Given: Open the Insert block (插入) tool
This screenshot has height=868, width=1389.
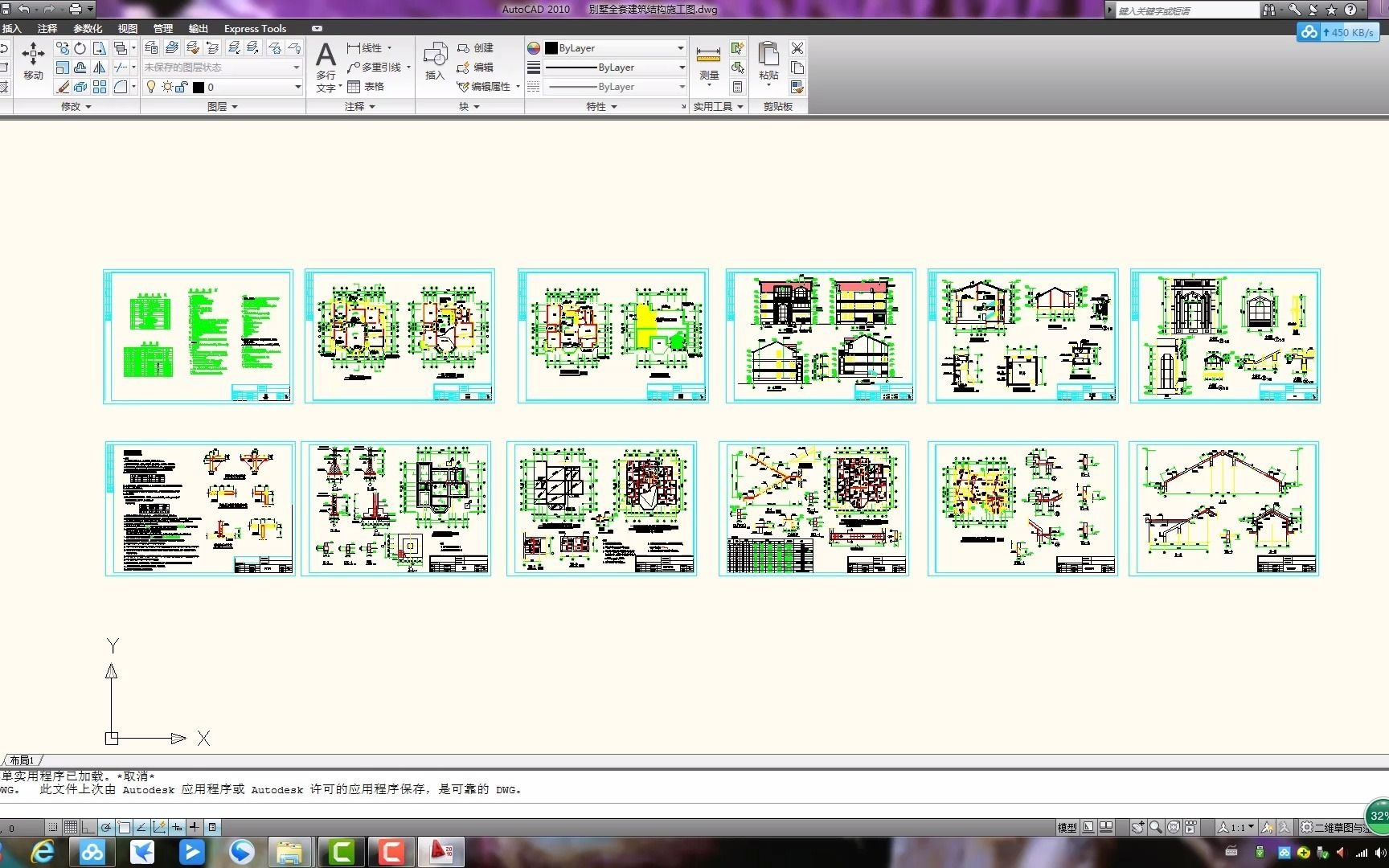Looking at the screenshot, I should (x=435, y=61).
